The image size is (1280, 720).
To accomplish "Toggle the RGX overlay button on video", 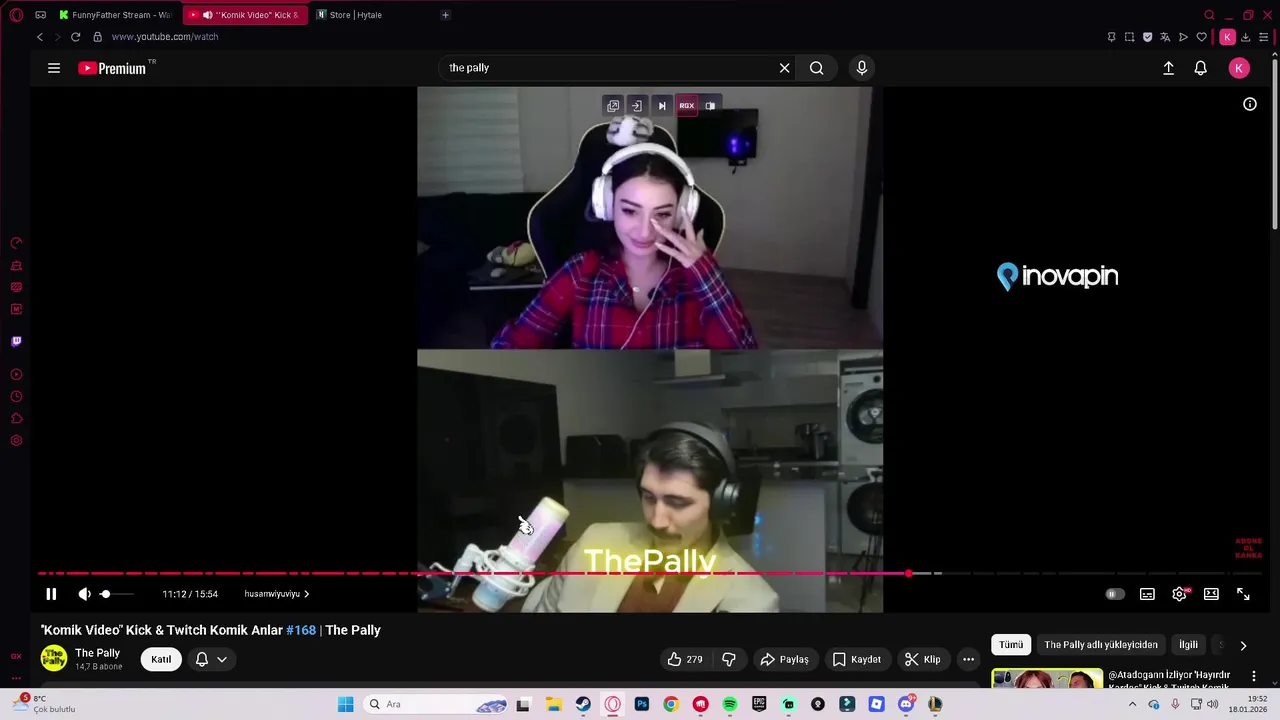I will click(x=687, y=106).
